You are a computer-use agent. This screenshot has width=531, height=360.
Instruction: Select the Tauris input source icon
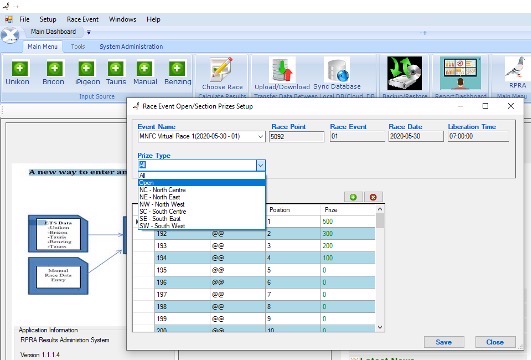(116, 68)
